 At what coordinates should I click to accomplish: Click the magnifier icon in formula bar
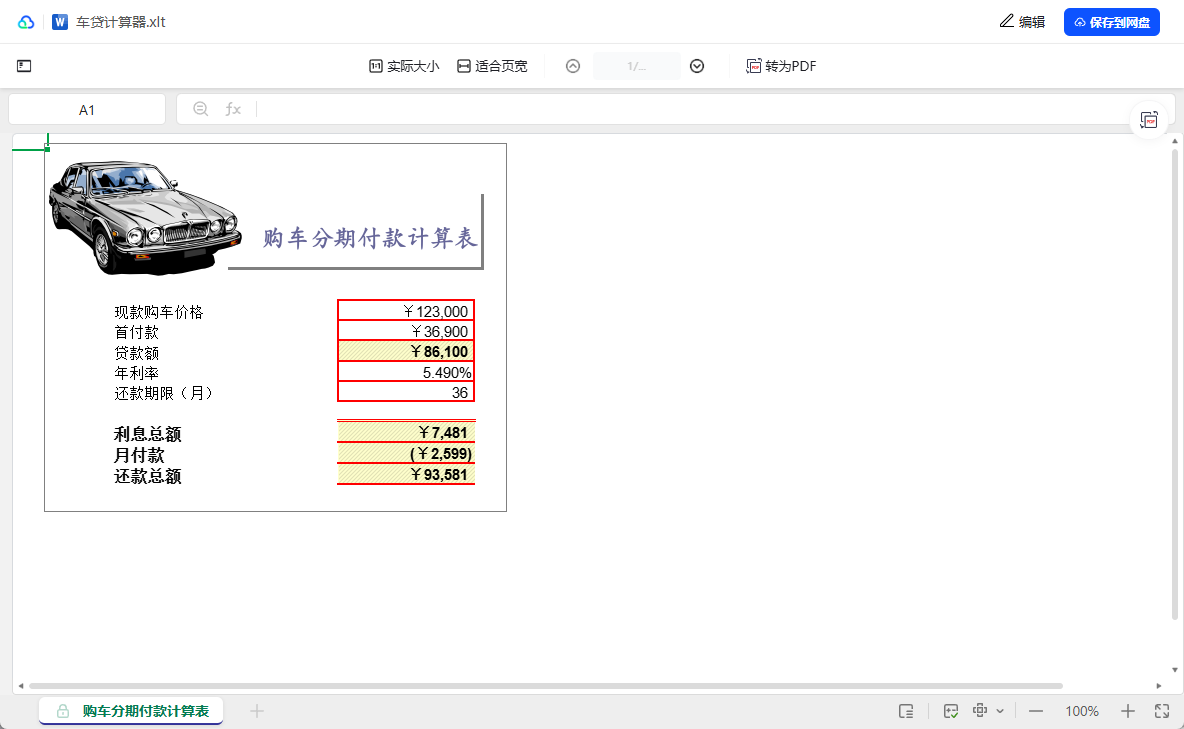tap(200, 109)
